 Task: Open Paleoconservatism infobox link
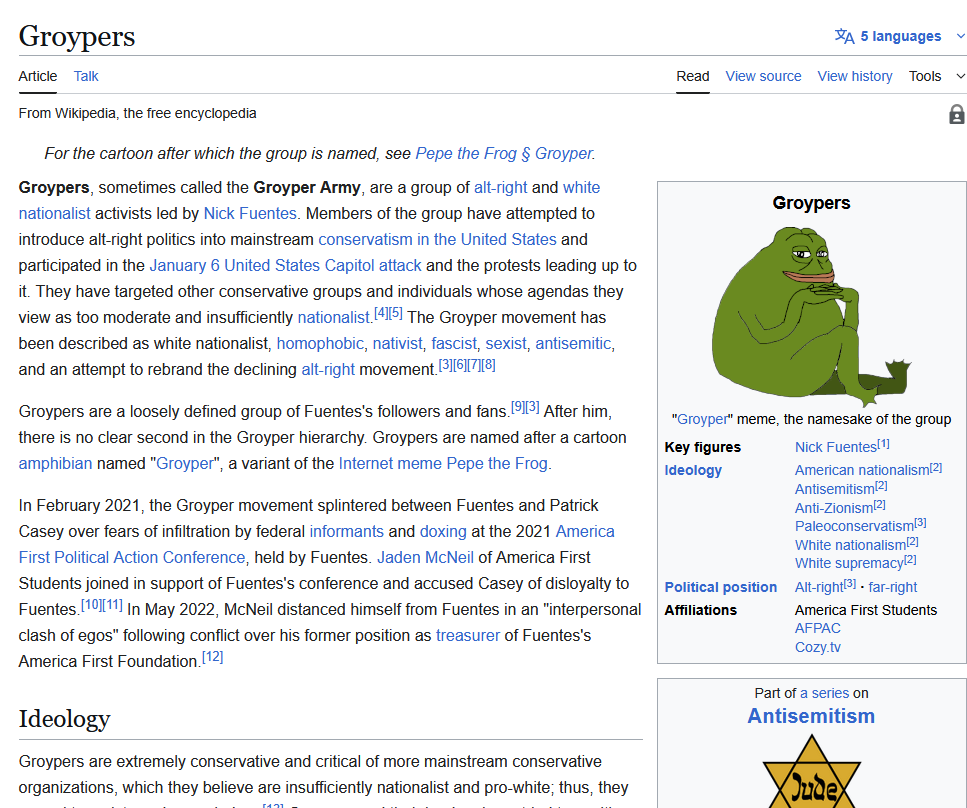854,526
